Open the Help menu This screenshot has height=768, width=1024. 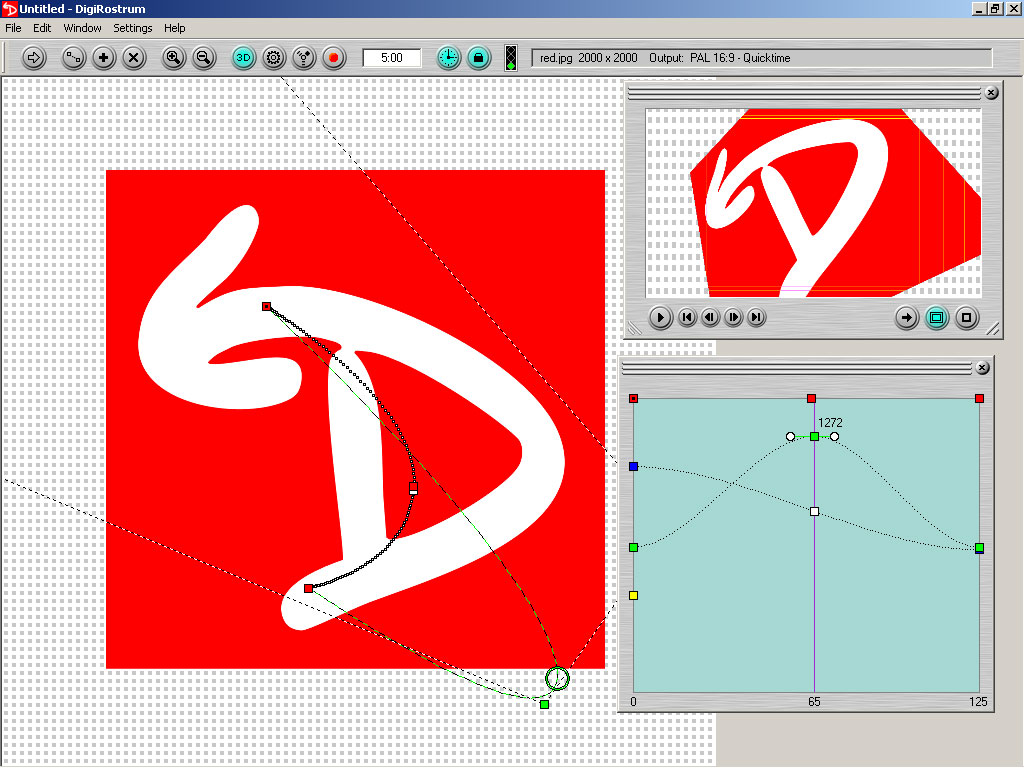(x=174, y=28)
